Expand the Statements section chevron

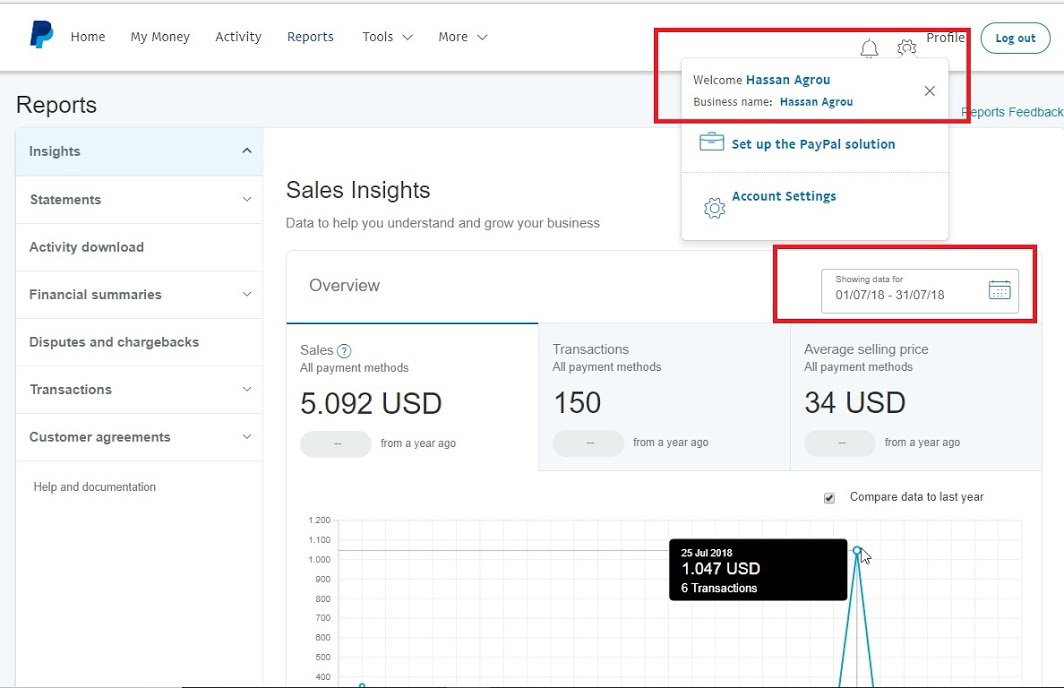pyautogui.click(x=247, y=199)
